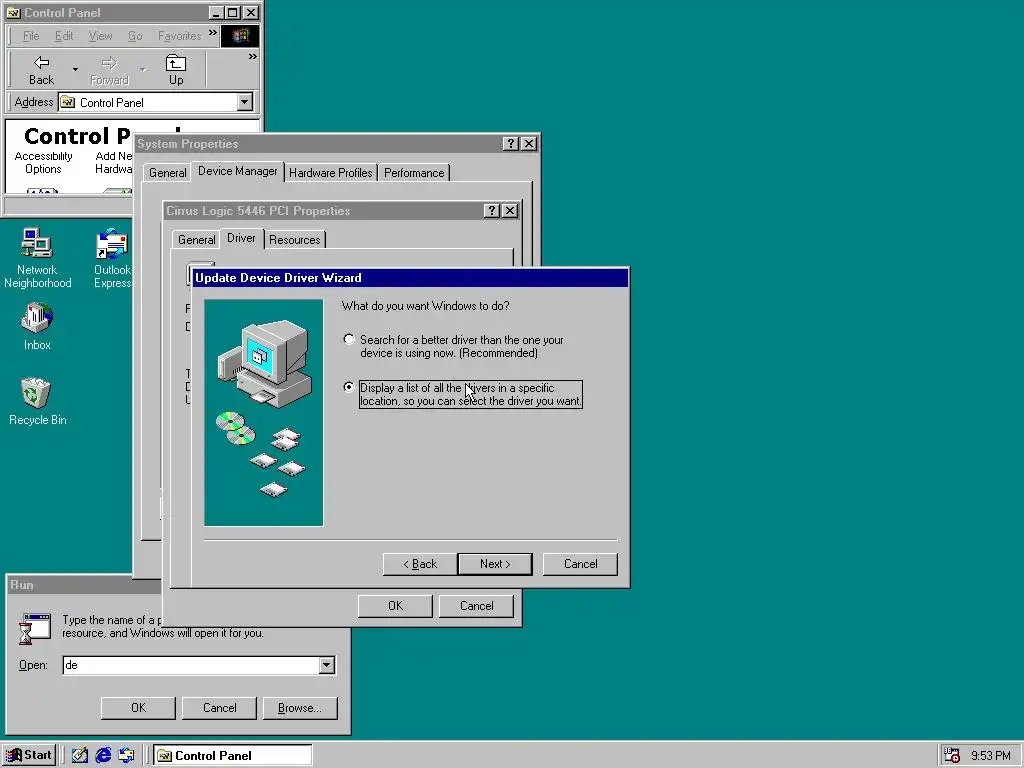This screenshot has height=768, width=1024.
Task: Switch to Hardware Profiles tab
Action: coord(330,173)
